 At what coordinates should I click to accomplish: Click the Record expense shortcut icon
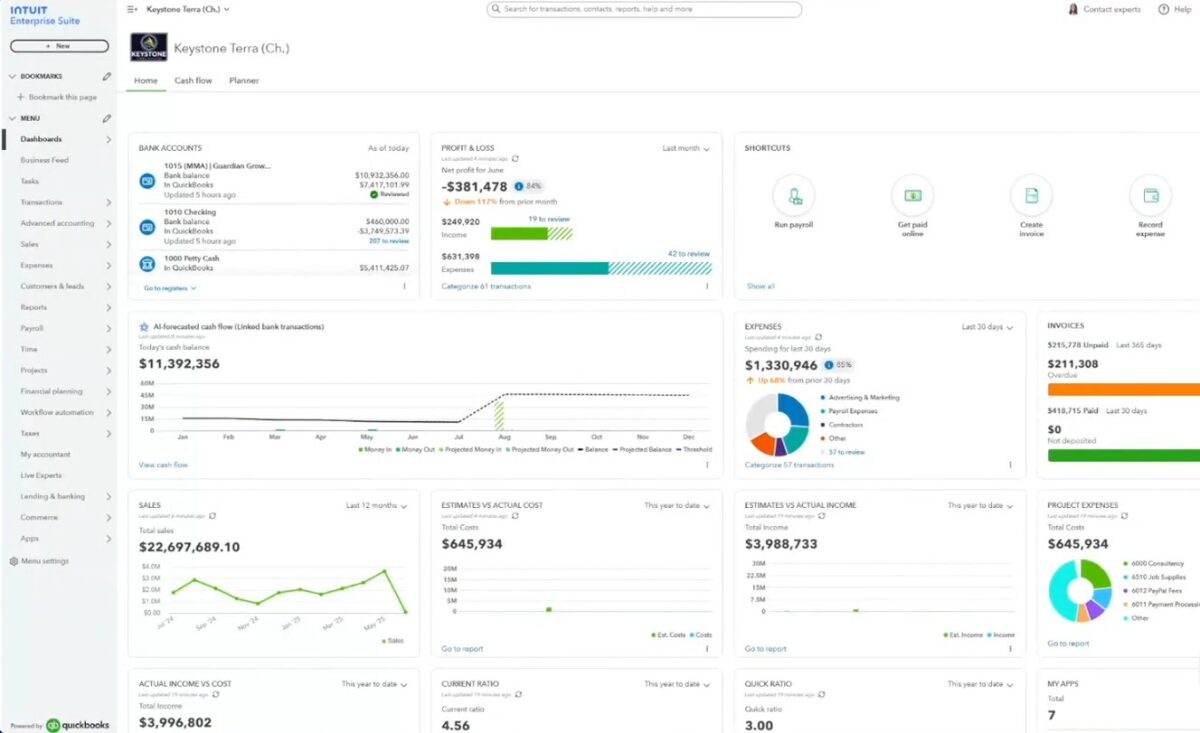pos(1150,196)
